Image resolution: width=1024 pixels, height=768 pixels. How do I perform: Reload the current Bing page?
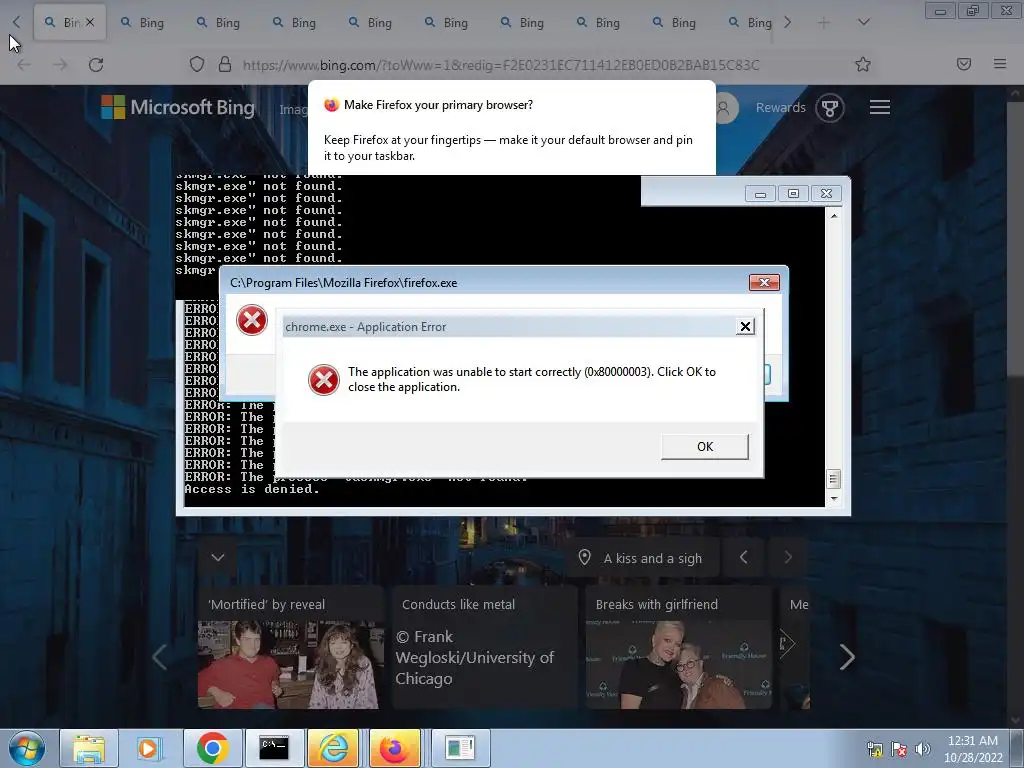point(96,65)
